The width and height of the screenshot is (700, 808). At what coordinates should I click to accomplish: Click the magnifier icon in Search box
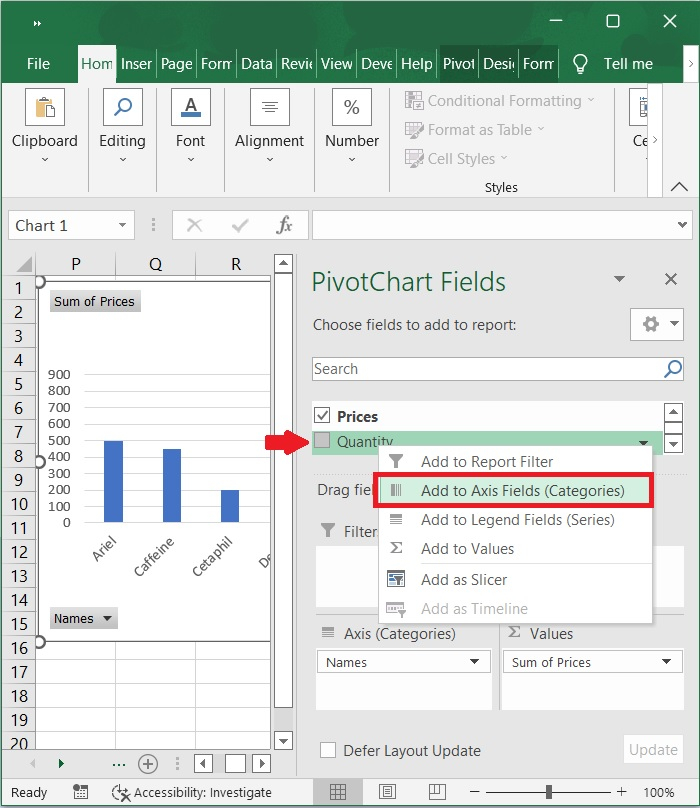click(673, 368)
